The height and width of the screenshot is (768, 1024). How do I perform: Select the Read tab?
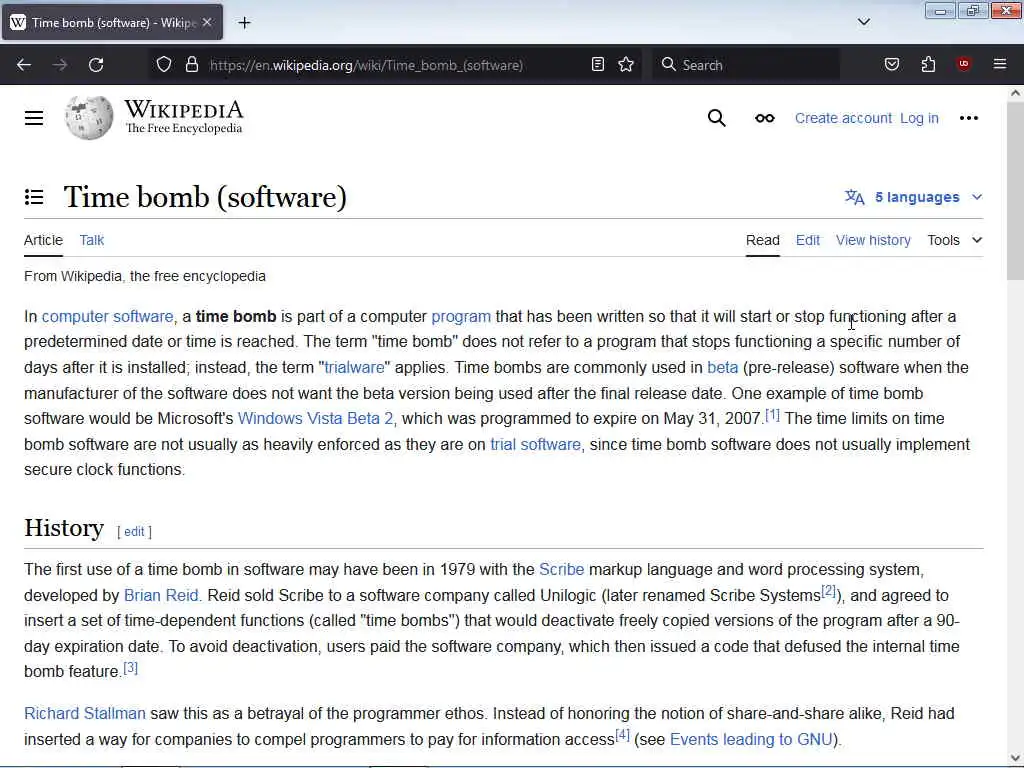point(763,240)
